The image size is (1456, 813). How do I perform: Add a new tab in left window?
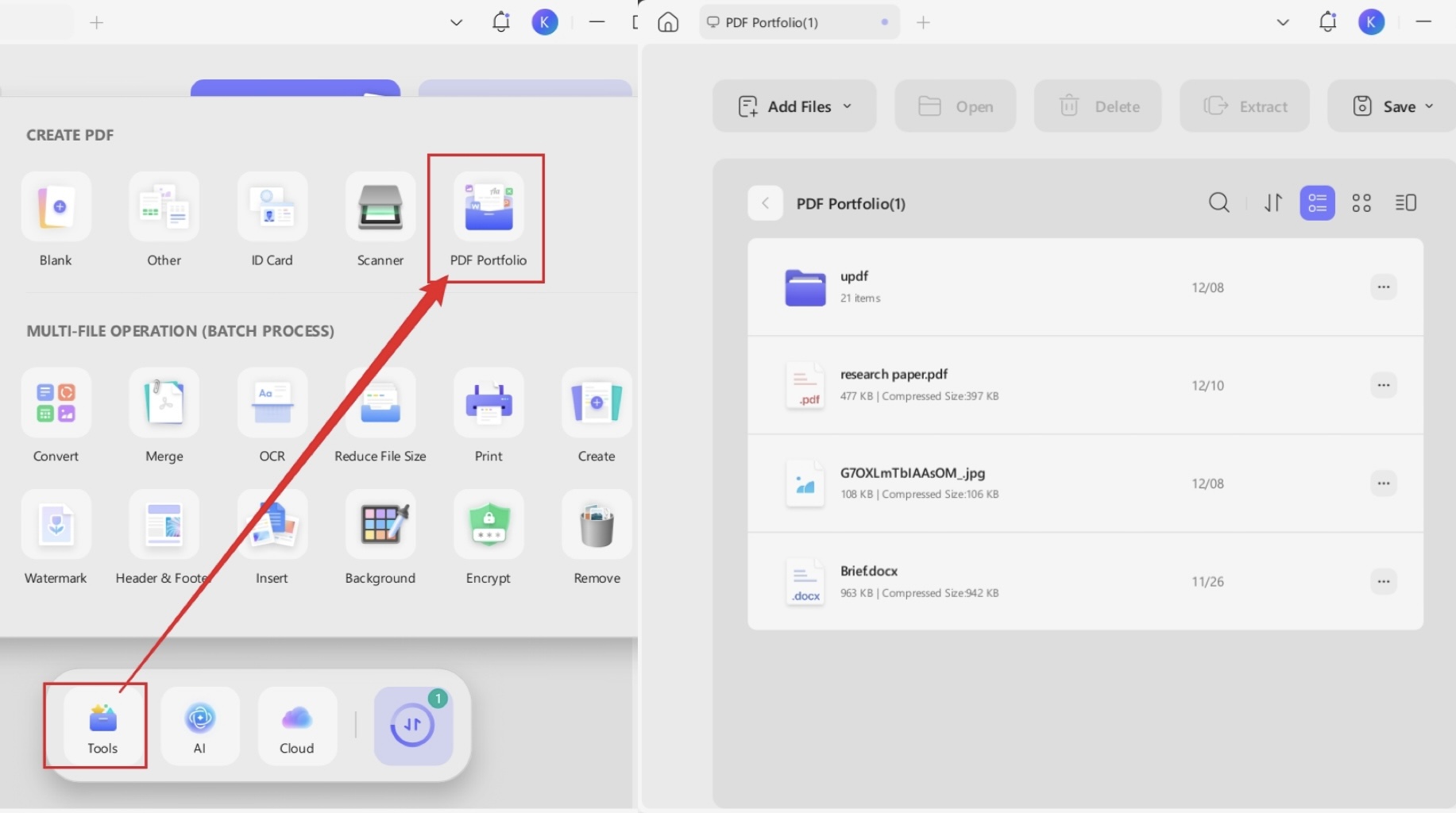[97, 22]
